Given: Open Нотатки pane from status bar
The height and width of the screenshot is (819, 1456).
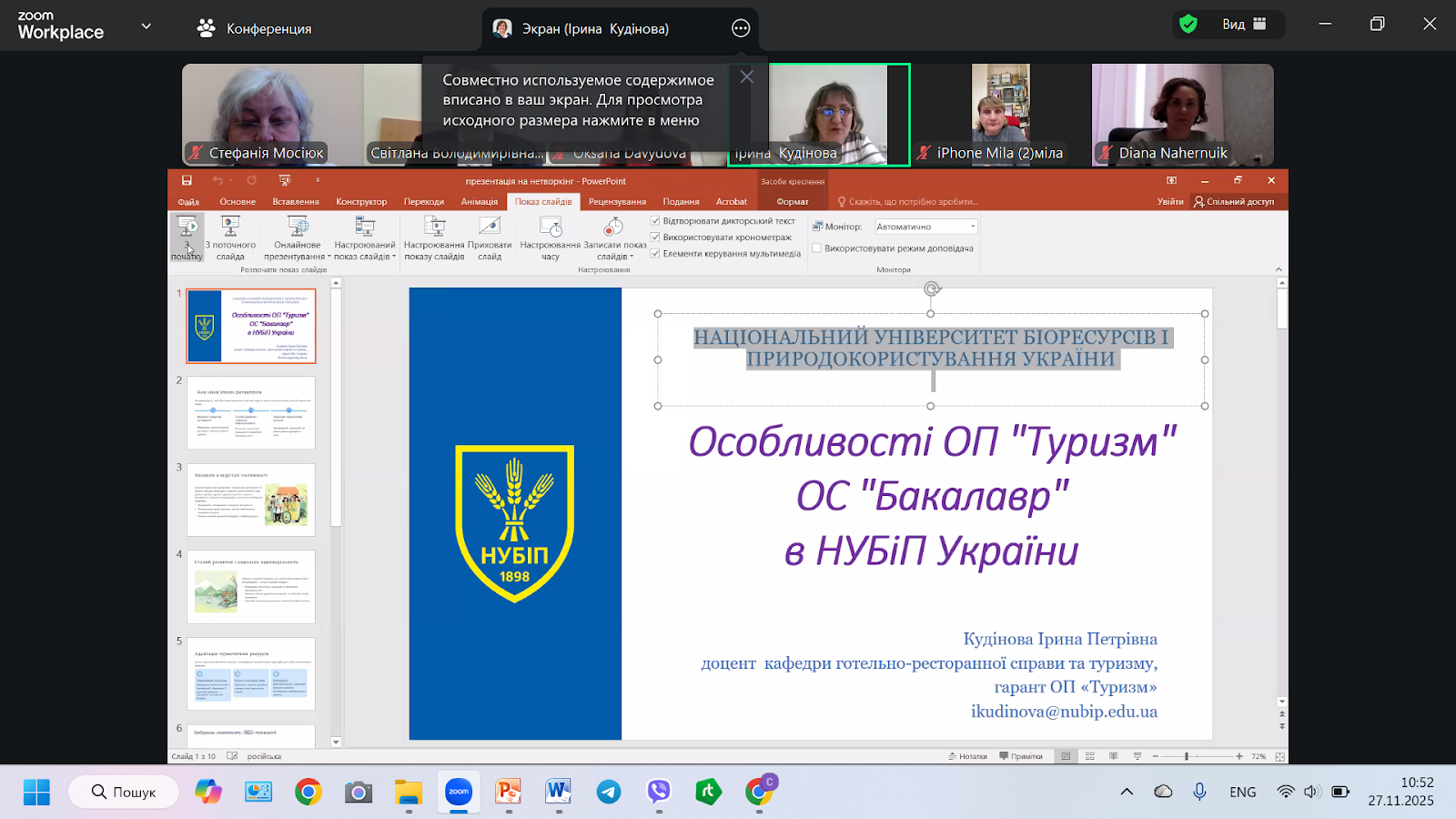Looking at the screenshot, I should (967, 756).
